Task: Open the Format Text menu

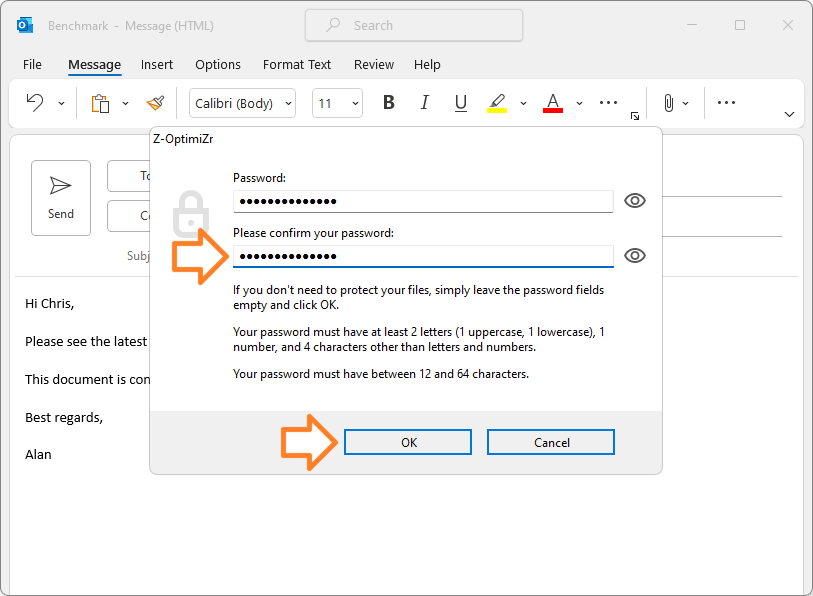Action: (296, 64)
